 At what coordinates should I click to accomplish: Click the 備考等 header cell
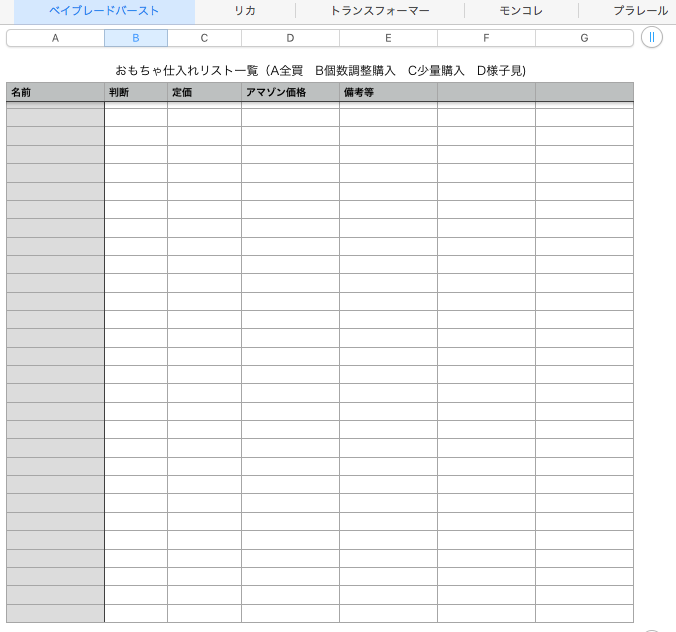388,92
